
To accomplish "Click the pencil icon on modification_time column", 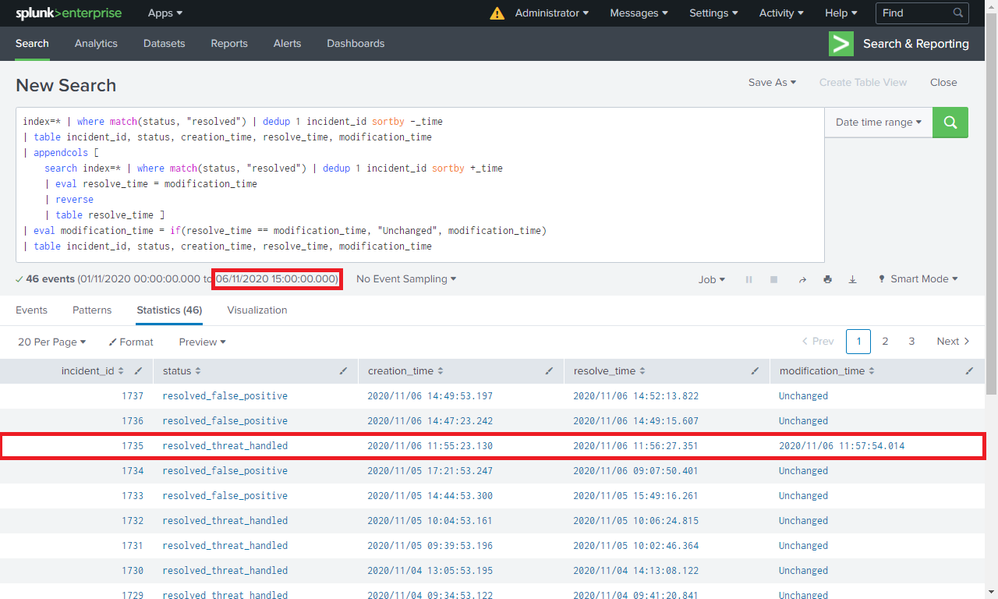I will tap(969, 371).
